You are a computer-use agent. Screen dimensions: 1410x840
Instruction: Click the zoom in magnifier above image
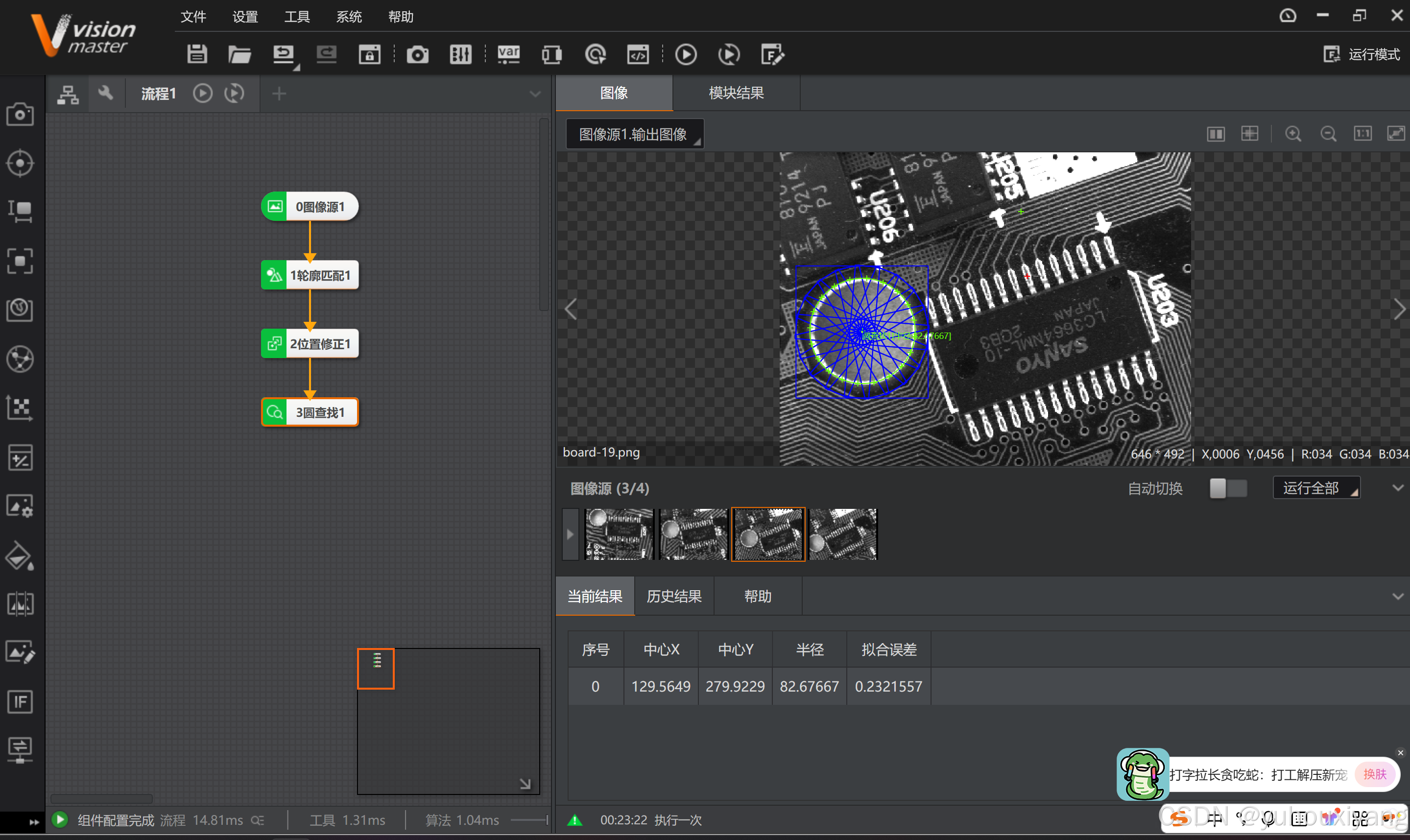click(x=1293, y=134)
